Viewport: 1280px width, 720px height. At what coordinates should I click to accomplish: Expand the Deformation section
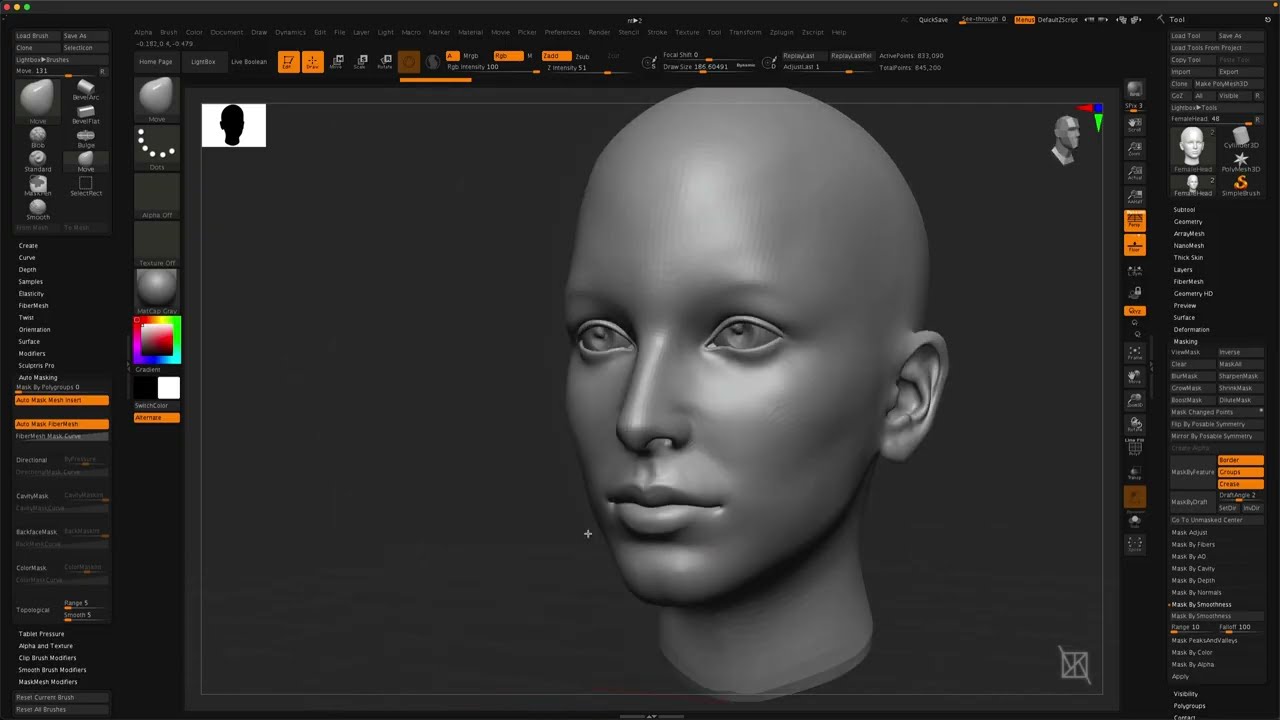[1191, 330]
